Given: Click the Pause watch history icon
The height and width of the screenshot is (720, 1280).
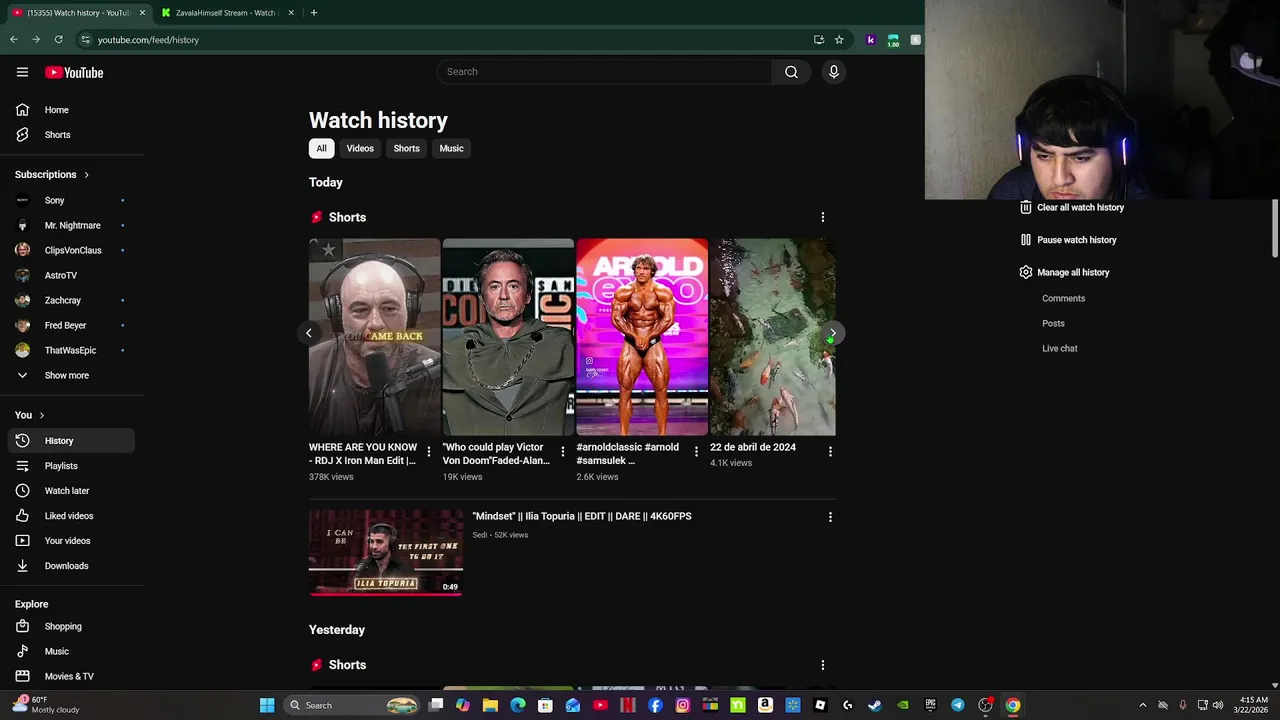Looking at the screenshot, I should click(1025, 240).
